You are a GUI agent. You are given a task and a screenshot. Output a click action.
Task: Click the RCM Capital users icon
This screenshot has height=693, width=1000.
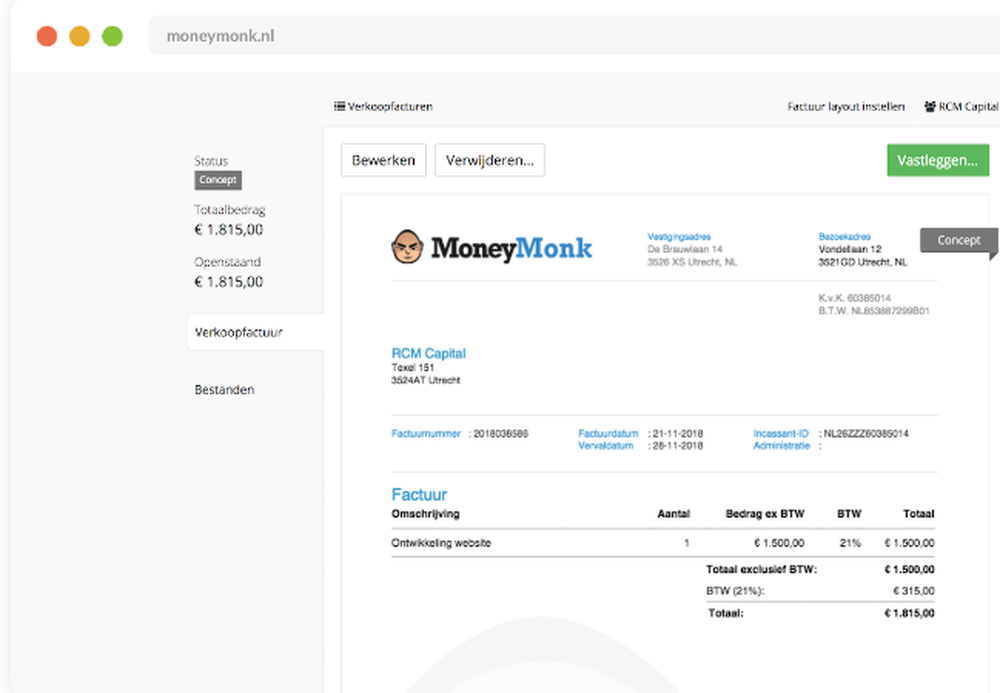tap(930, 106)
